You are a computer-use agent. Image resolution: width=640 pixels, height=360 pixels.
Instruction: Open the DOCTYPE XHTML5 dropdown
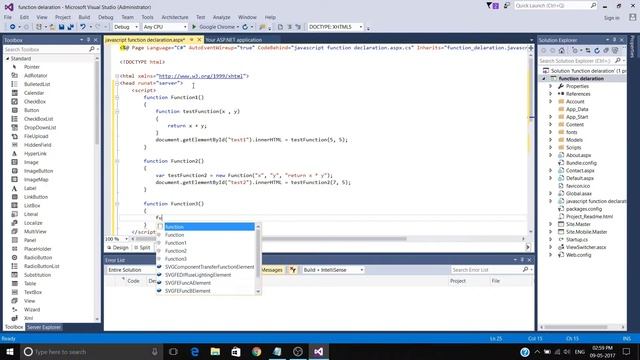click(x=335, y=27)
